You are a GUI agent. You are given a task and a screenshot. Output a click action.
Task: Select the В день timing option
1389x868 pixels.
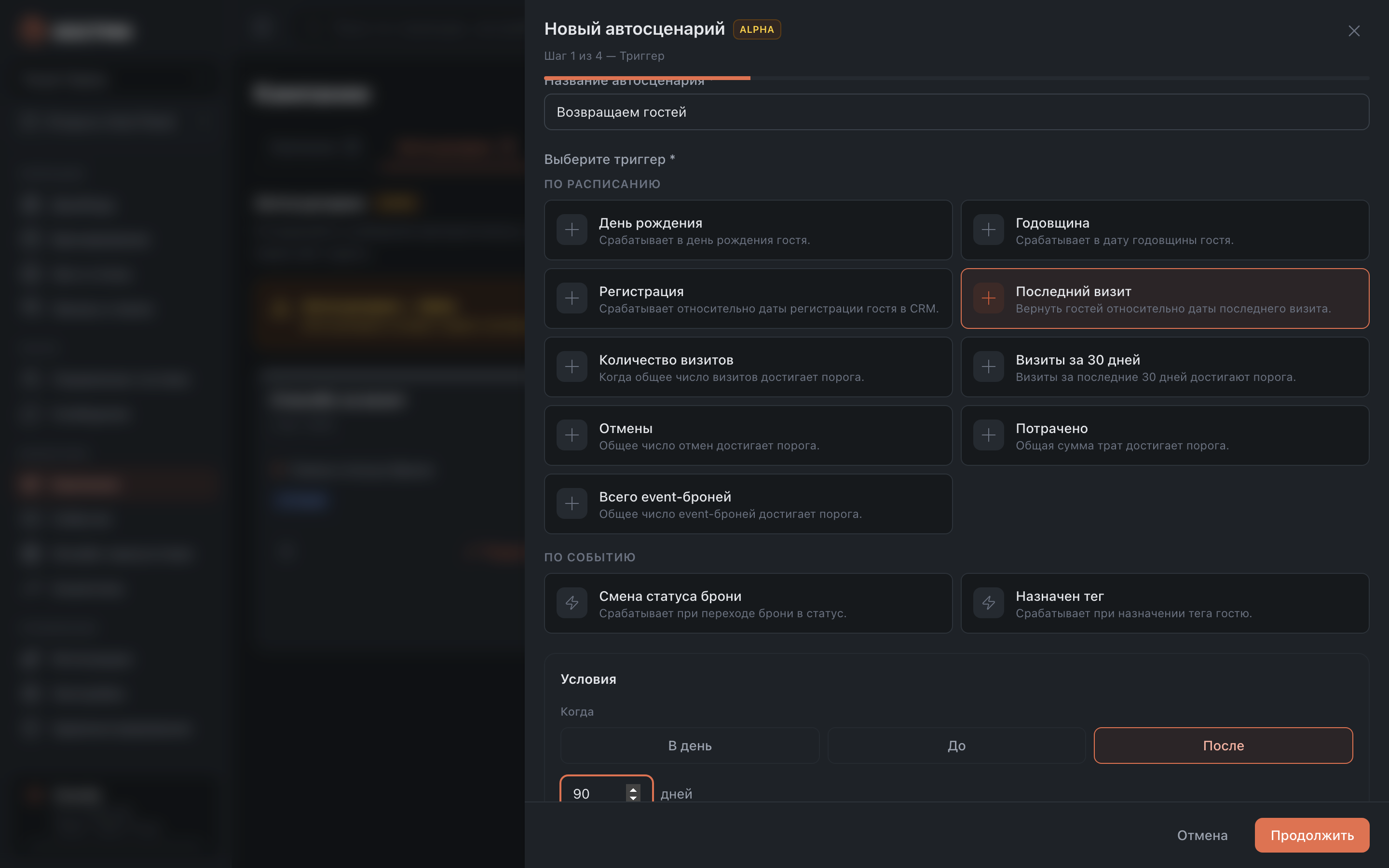point(689,746)
